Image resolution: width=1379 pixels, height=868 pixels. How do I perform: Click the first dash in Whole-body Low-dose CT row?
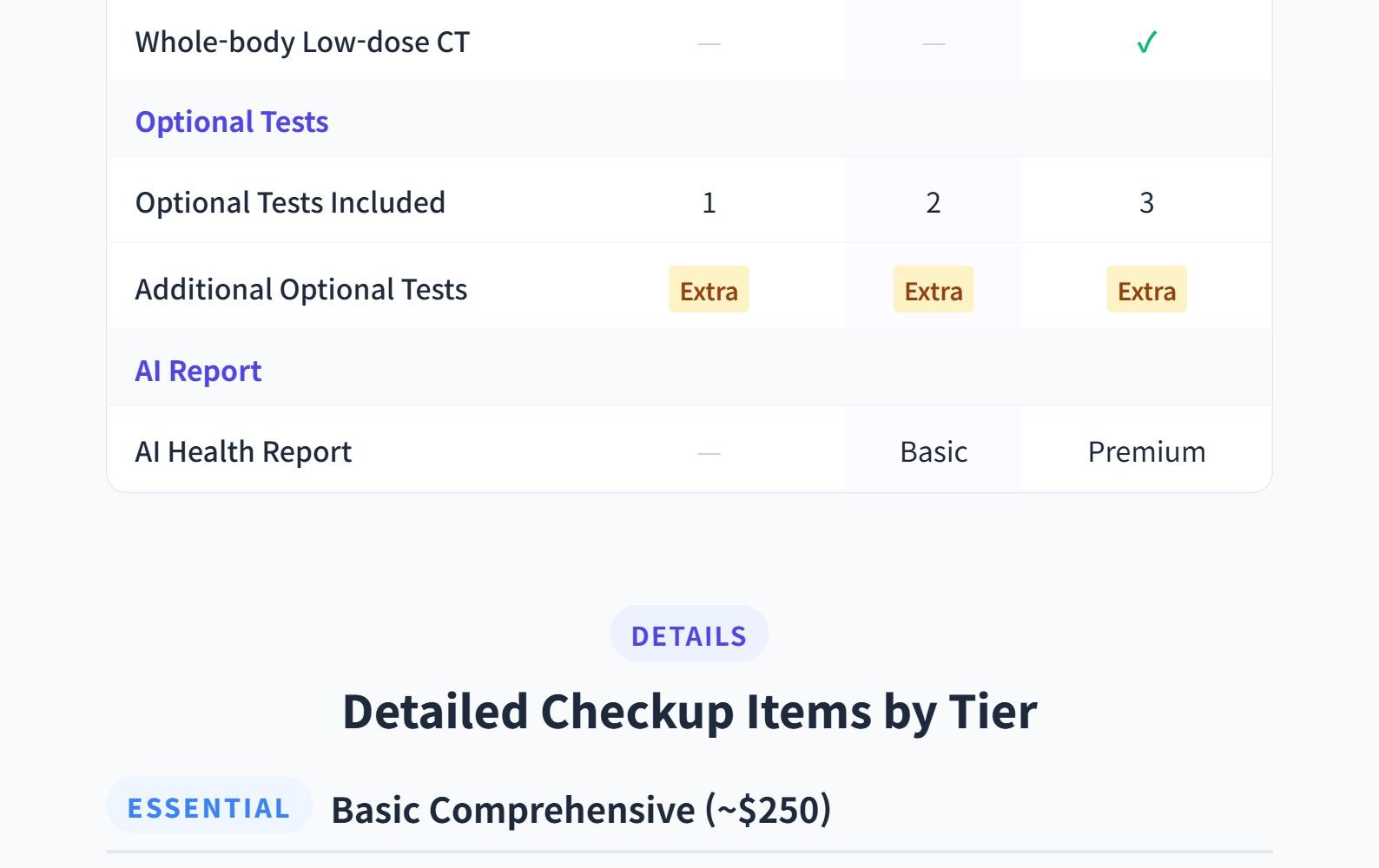tap(709, 43)
